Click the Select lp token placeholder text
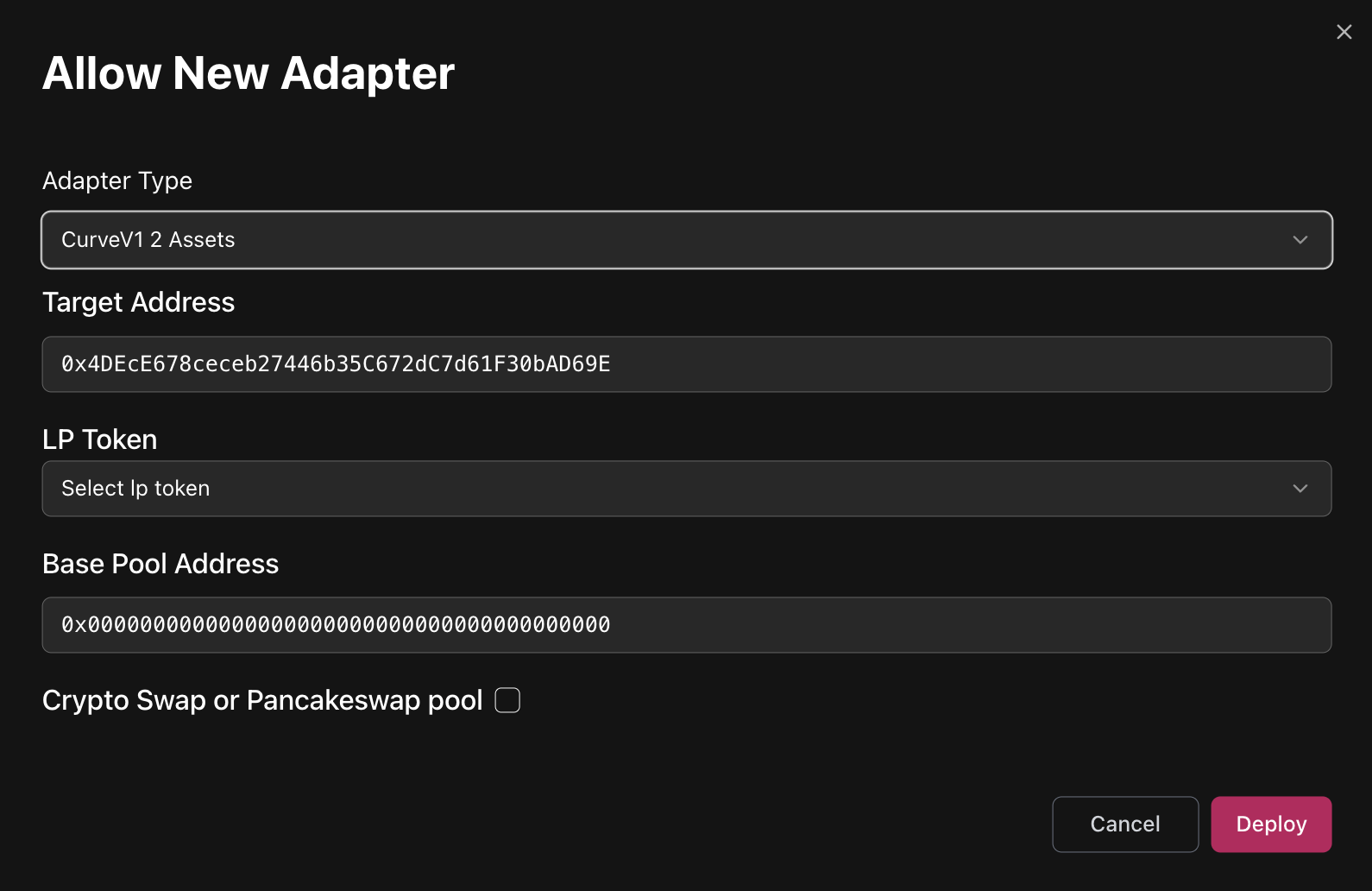 (135, 489)
